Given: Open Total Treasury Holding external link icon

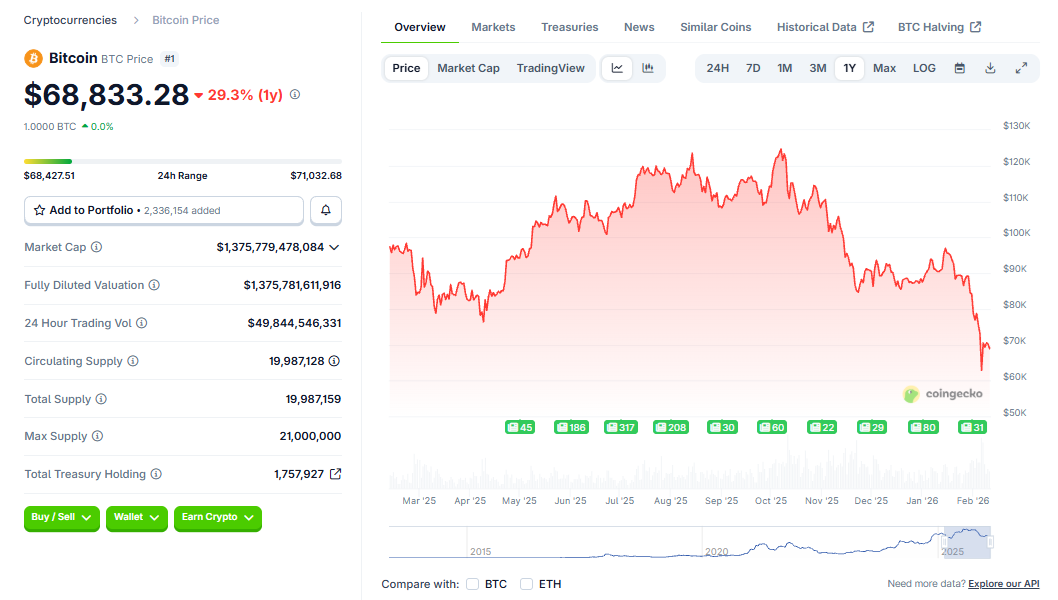Looking at the screenshot, I should (x=335, y=474).
